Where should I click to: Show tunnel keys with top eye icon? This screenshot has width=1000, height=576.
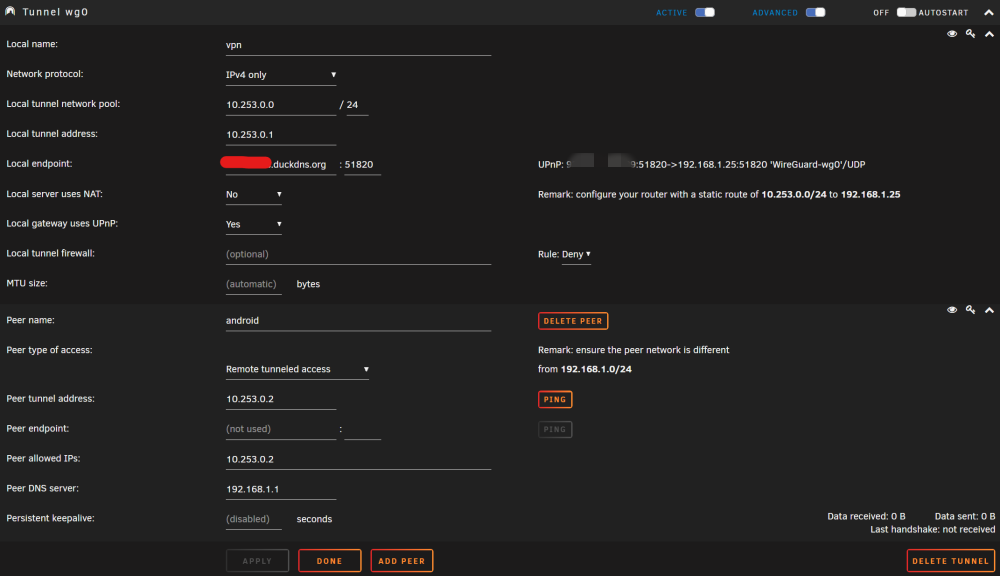point(952,34)
